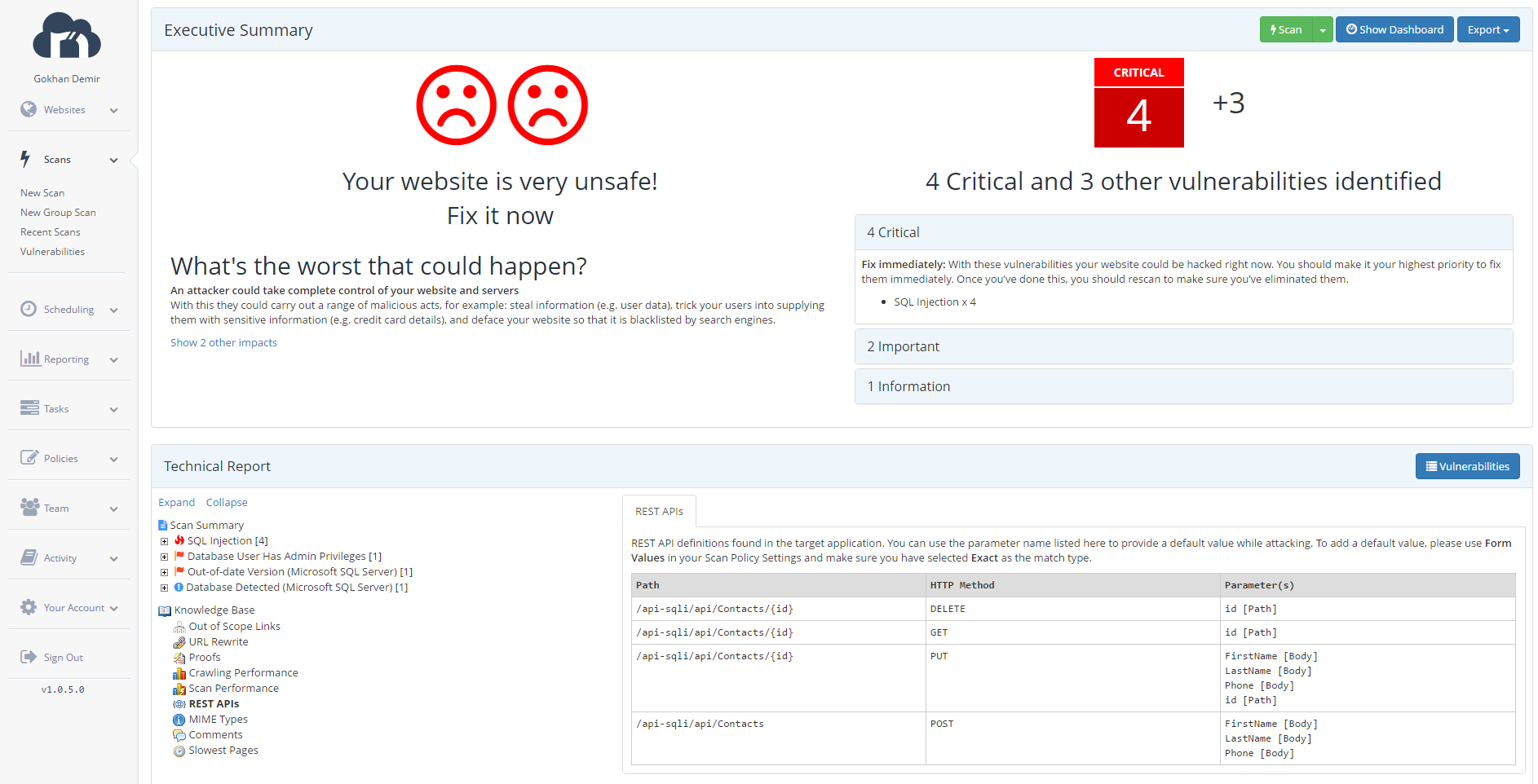This screenshot has width=1538, height=784.
Task: Expand the SQL Injection tree node
Action: pos(164,540)
